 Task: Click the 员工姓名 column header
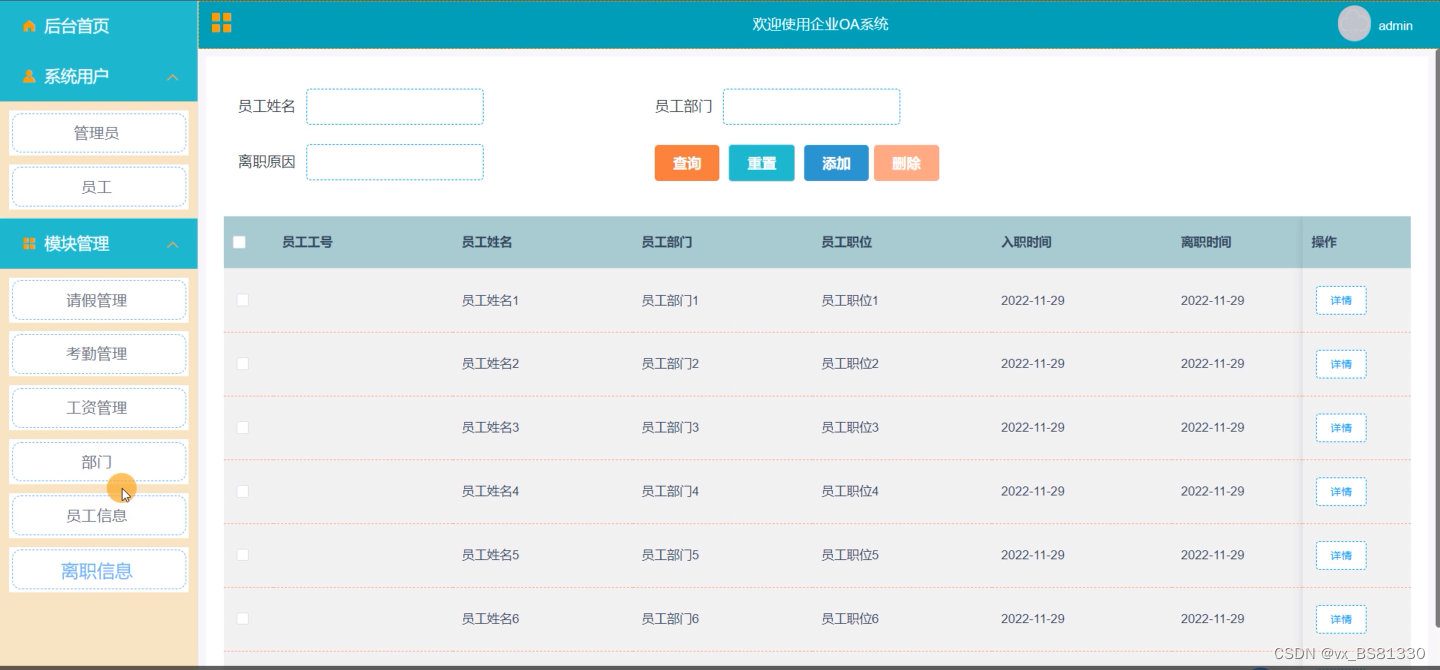487,242
